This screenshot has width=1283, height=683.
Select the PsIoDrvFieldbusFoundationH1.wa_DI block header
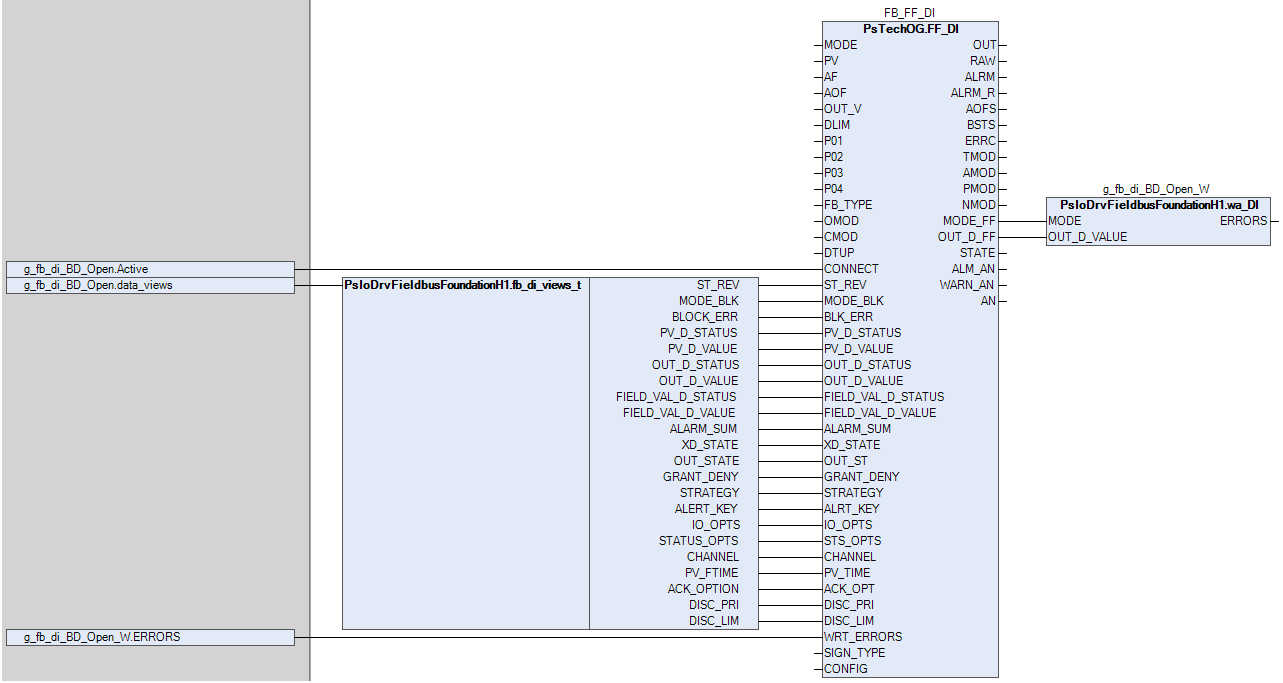pyautogui.click(x=1158, y=205)
